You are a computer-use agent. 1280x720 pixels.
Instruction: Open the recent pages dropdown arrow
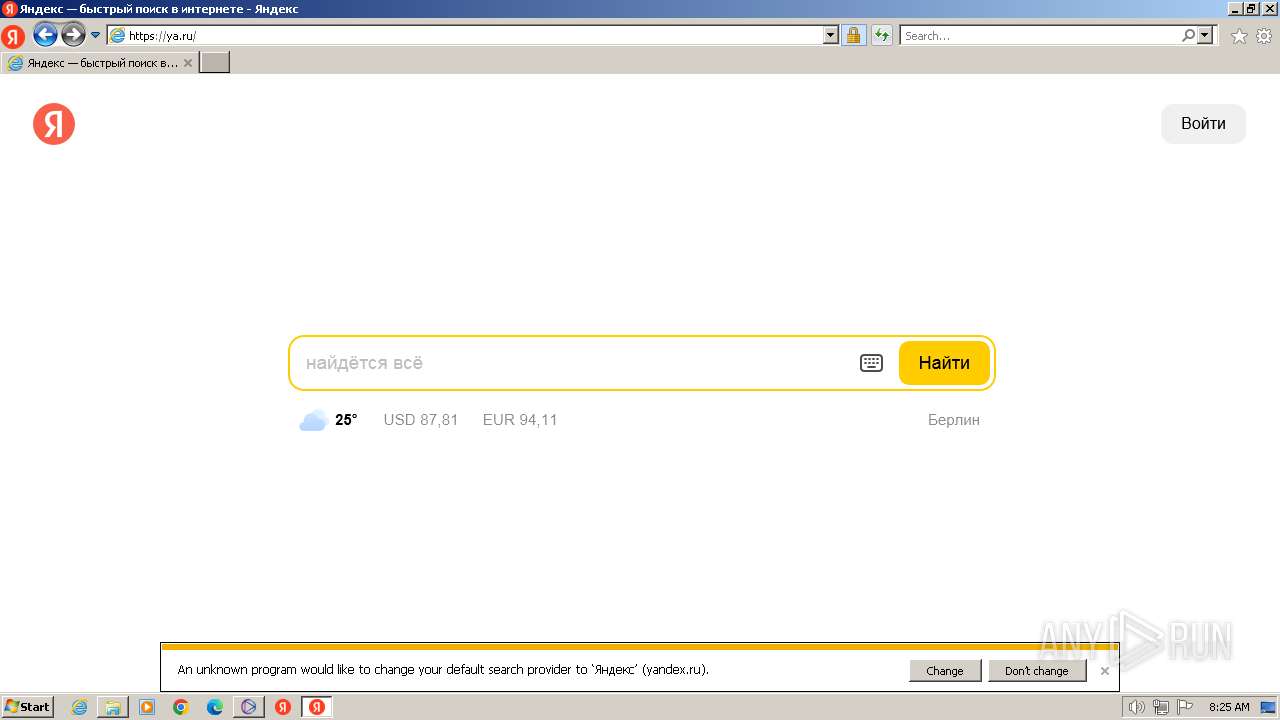[96, 35]
